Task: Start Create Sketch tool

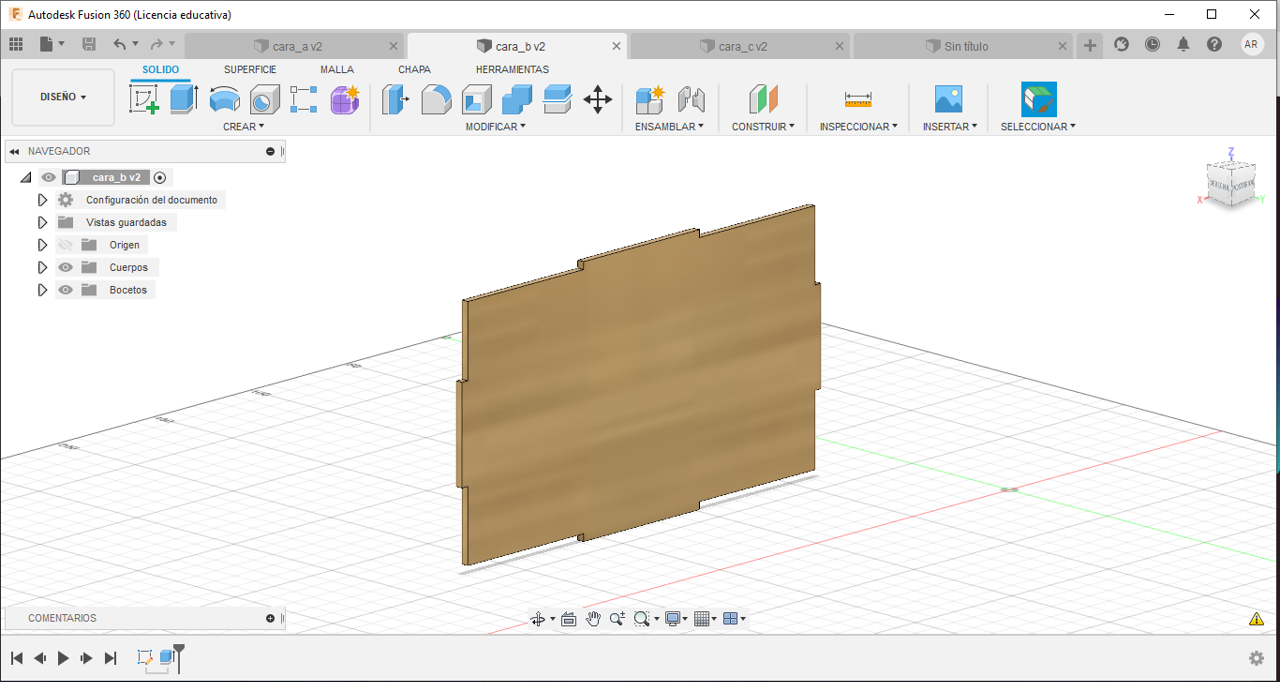Action: [x=145, y=99]
